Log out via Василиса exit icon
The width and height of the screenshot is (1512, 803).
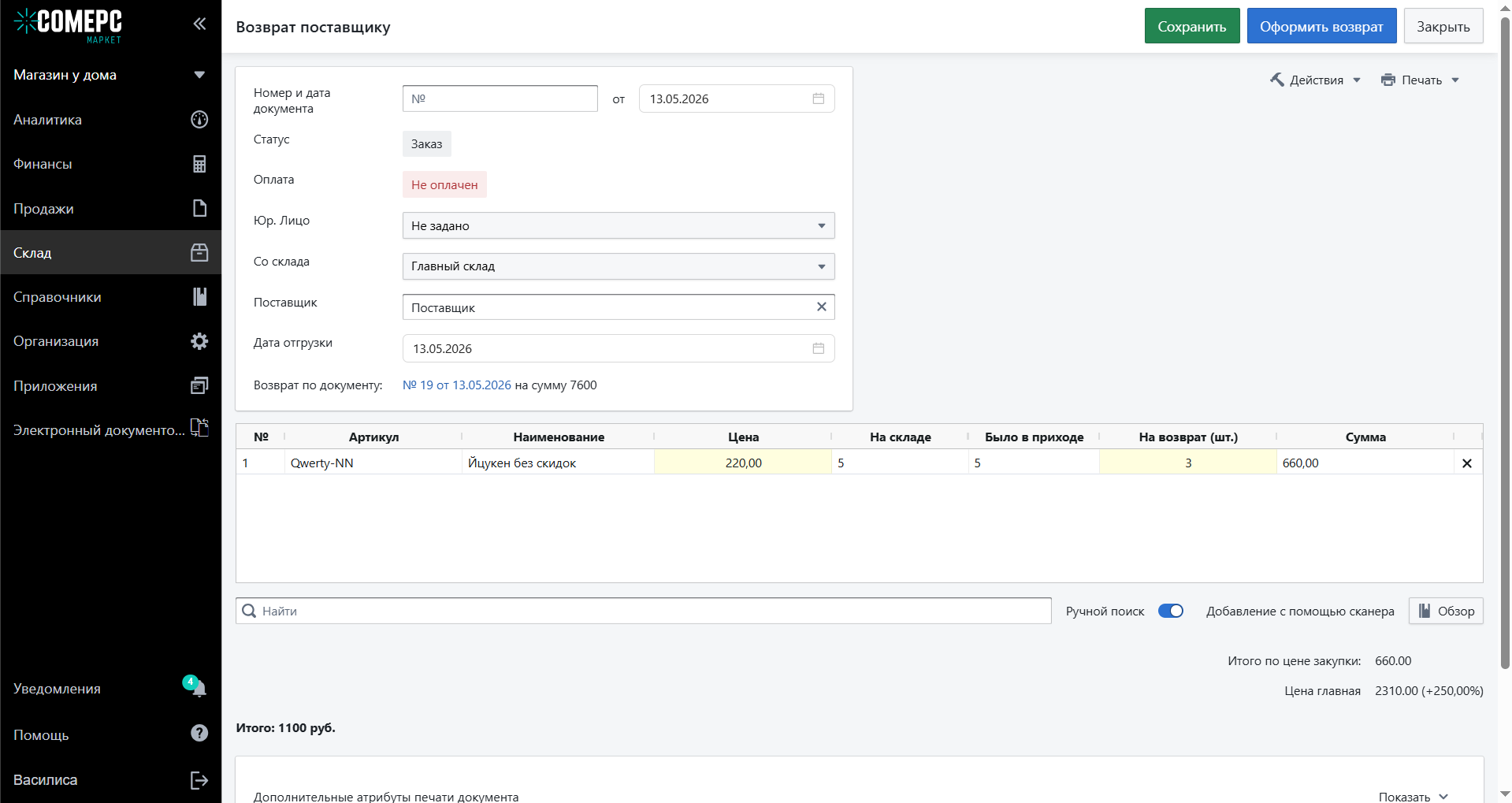(199, 780)
